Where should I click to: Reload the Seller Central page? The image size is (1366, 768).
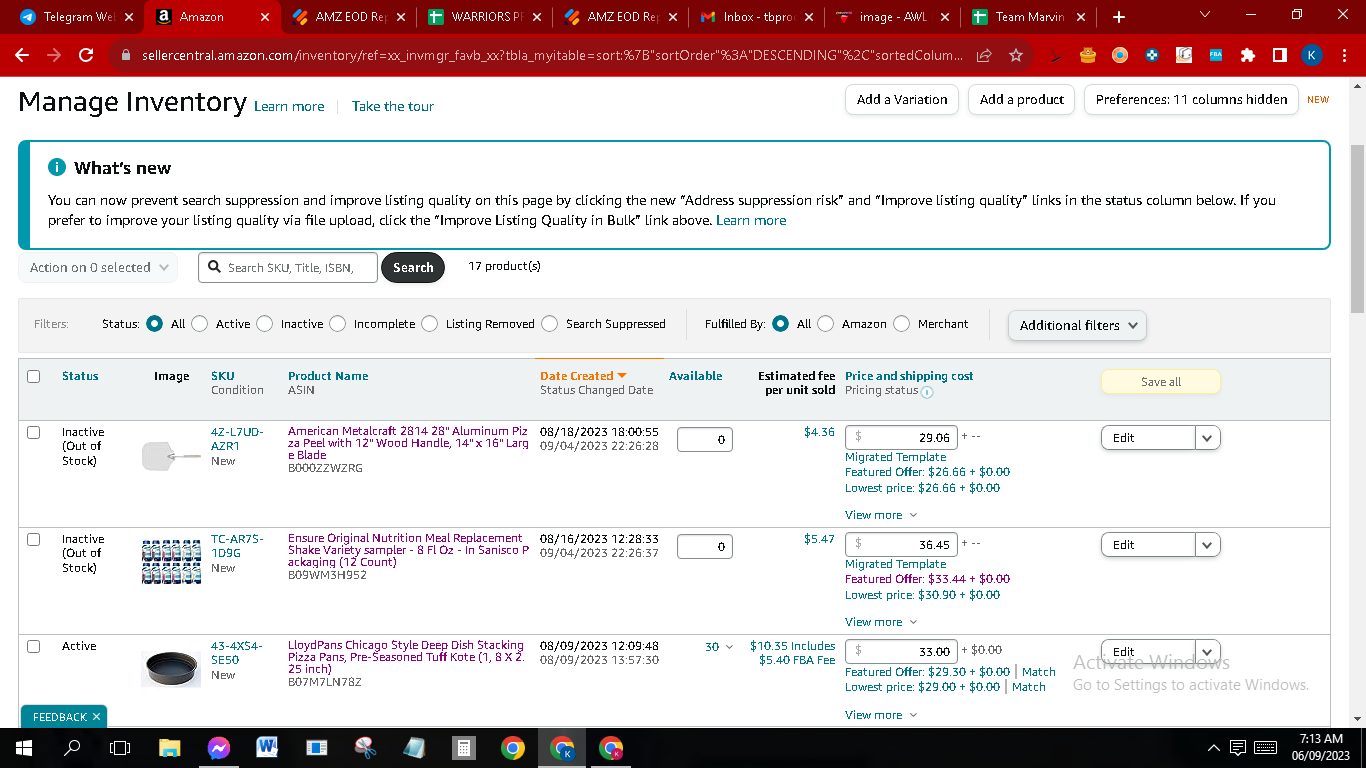[x=86, y=56]
